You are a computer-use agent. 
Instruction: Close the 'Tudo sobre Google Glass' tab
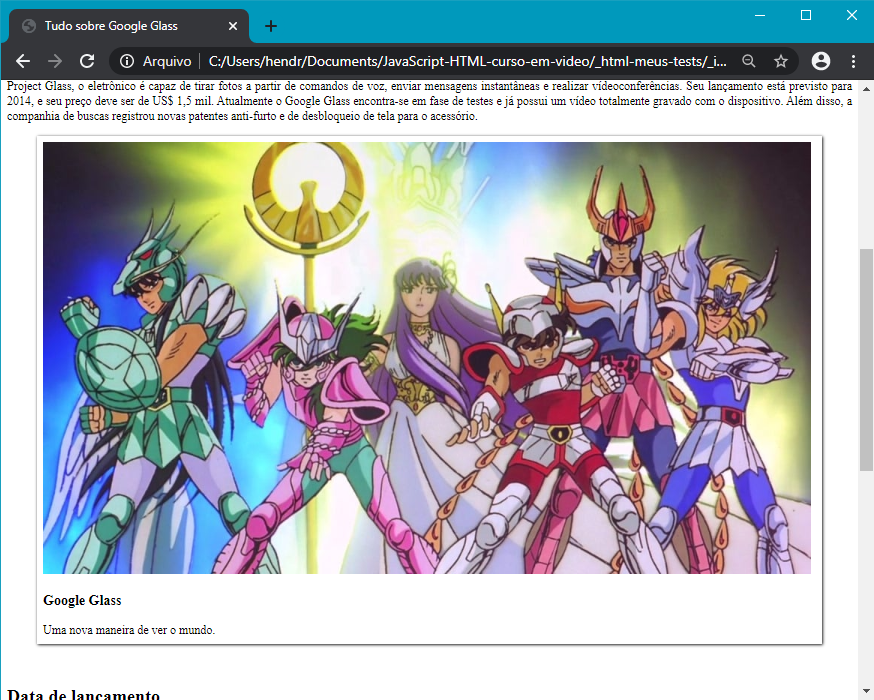[233, 26]
